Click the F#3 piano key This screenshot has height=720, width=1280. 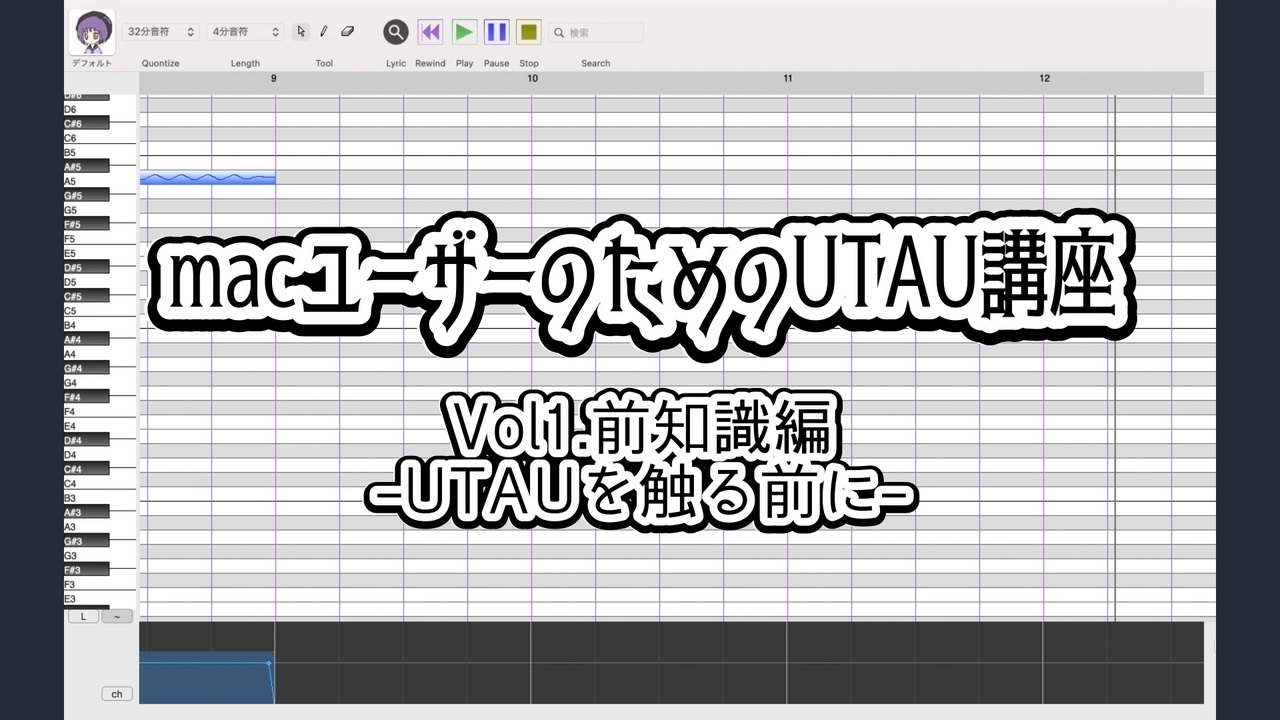[x=87, y=571]
